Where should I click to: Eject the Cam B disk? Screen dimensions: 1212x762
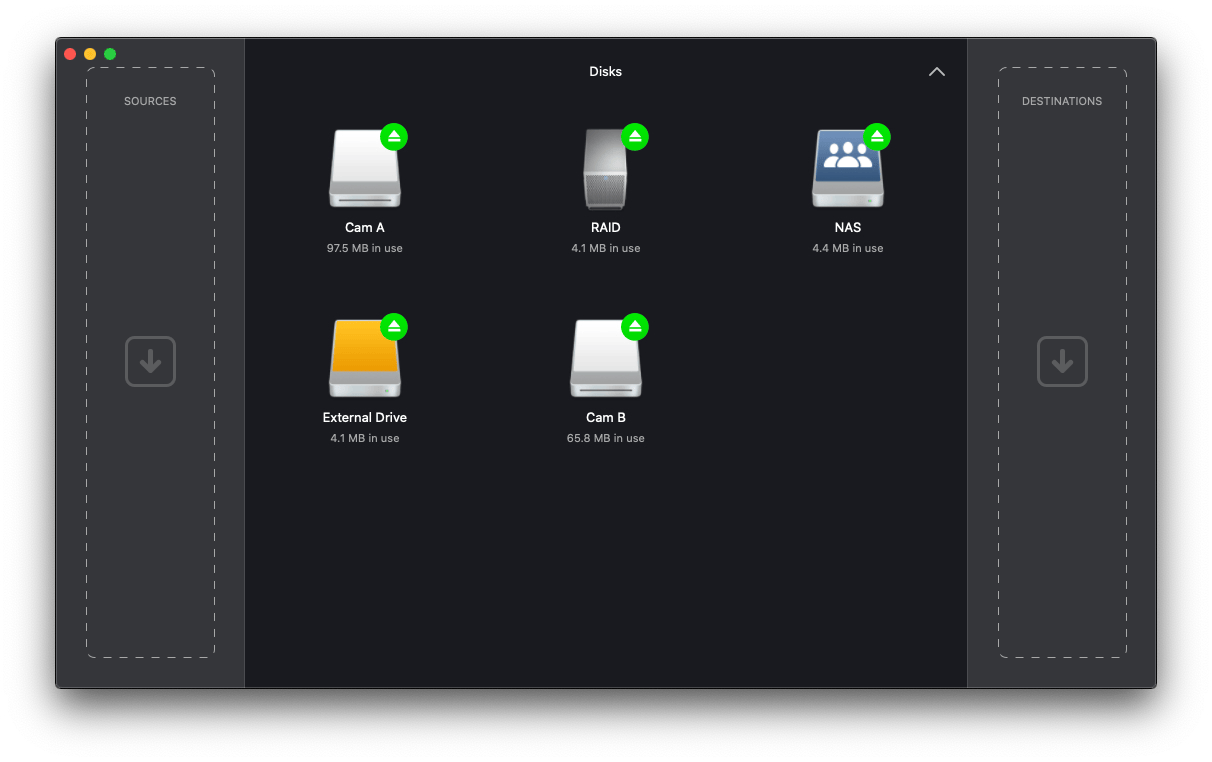point(634,327)
